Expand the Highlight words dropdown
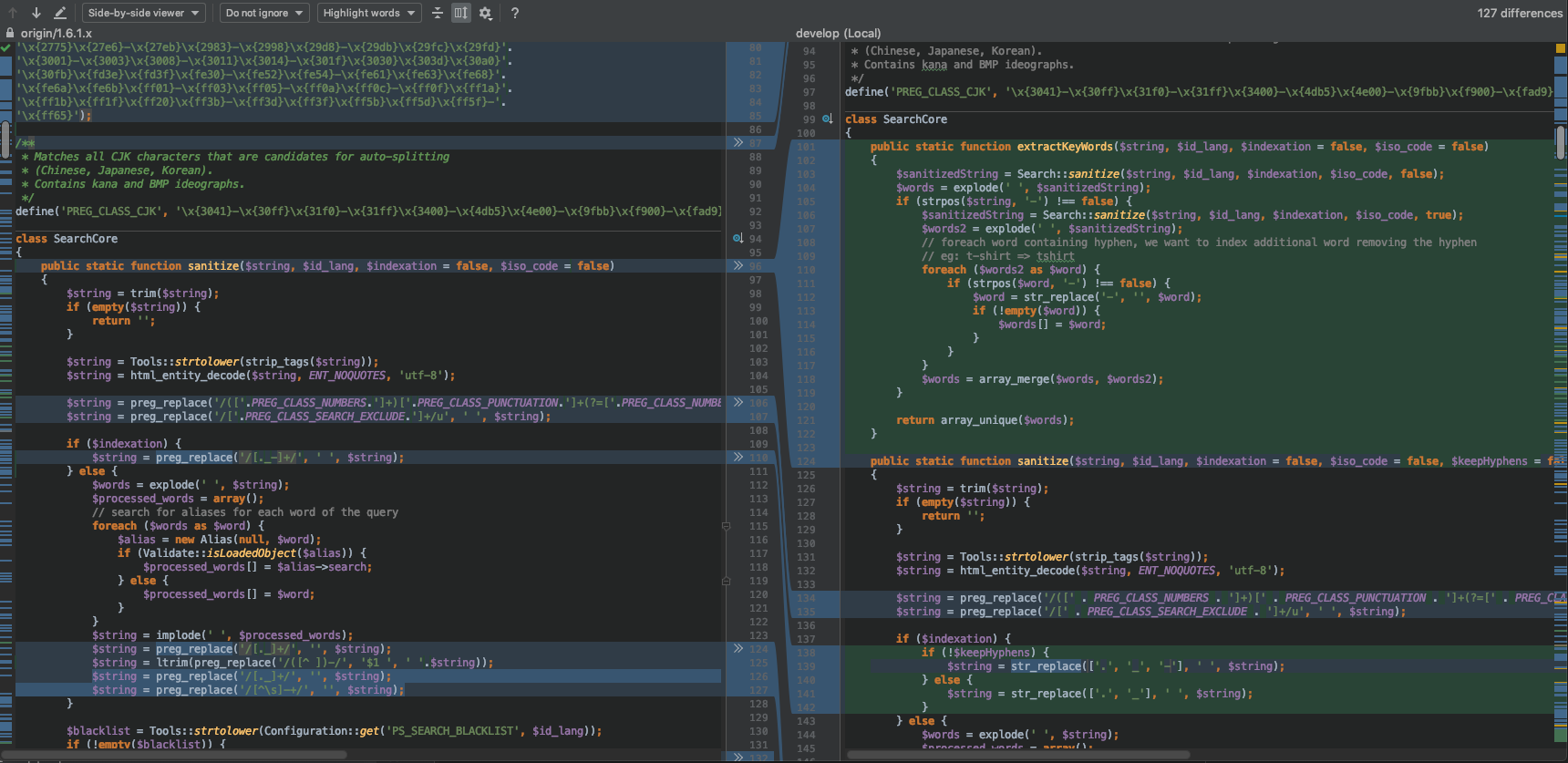Viewport: 1568px width, 763px height. coord(368,13)
